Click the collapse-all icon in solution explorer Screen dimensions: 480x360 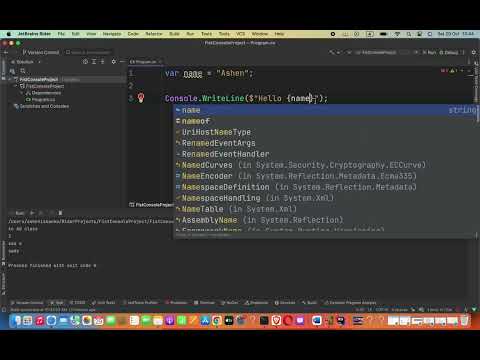102,62
